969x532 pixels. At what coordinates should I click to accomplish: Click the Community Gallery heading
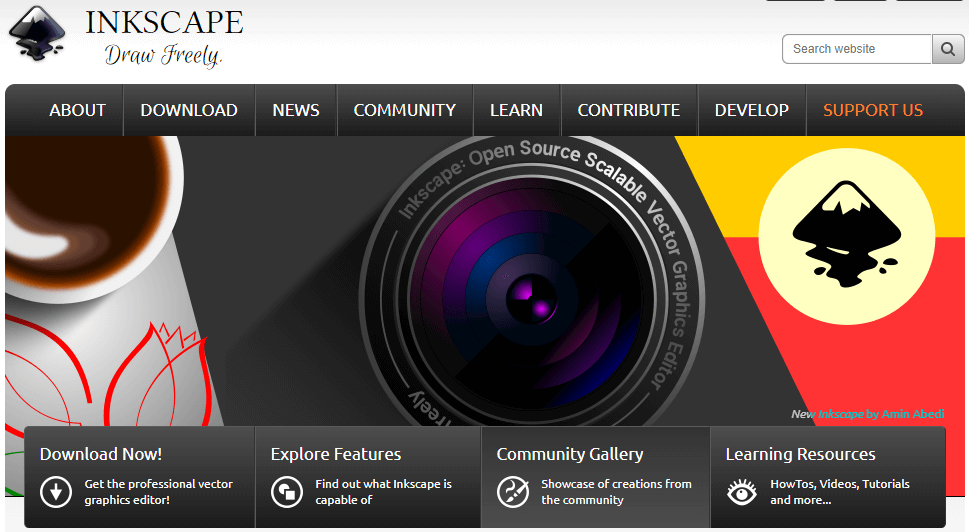570,454
